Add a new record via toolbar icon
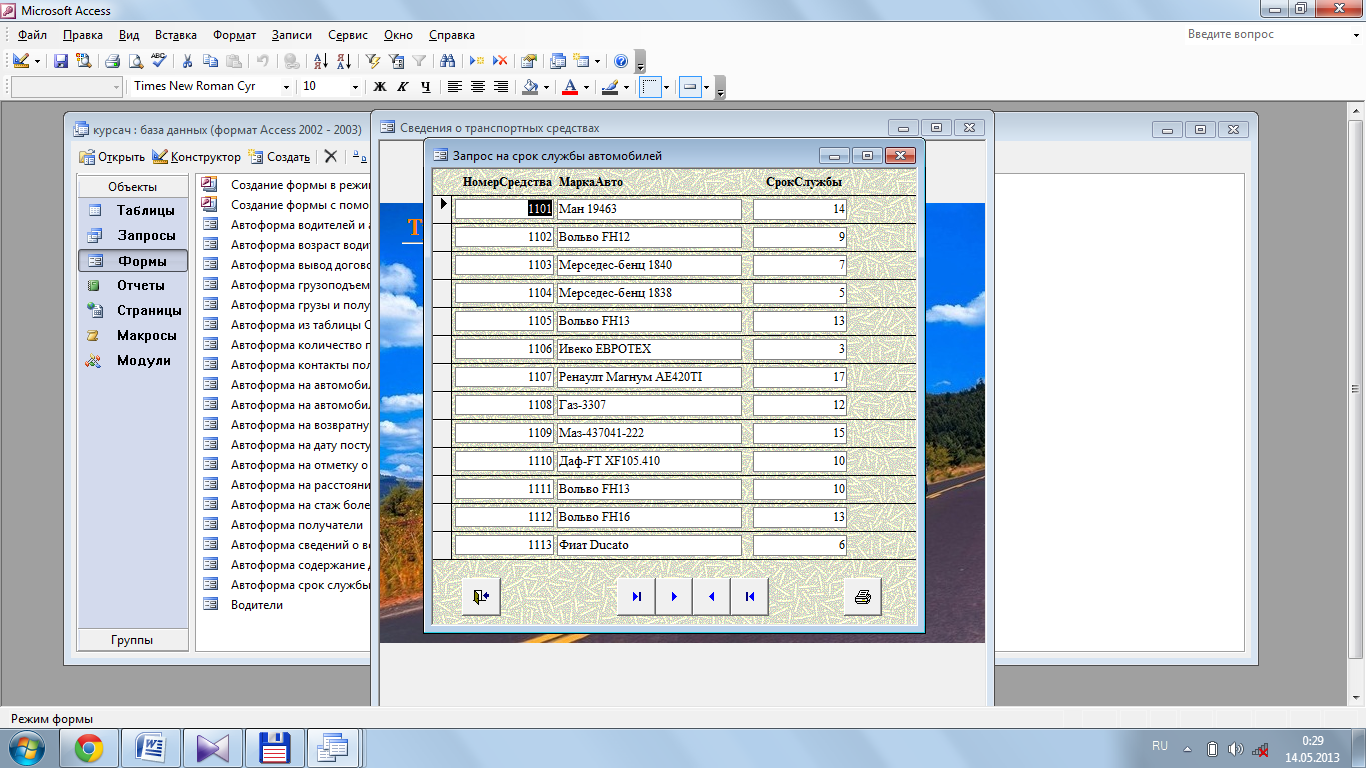 (477, 61)
